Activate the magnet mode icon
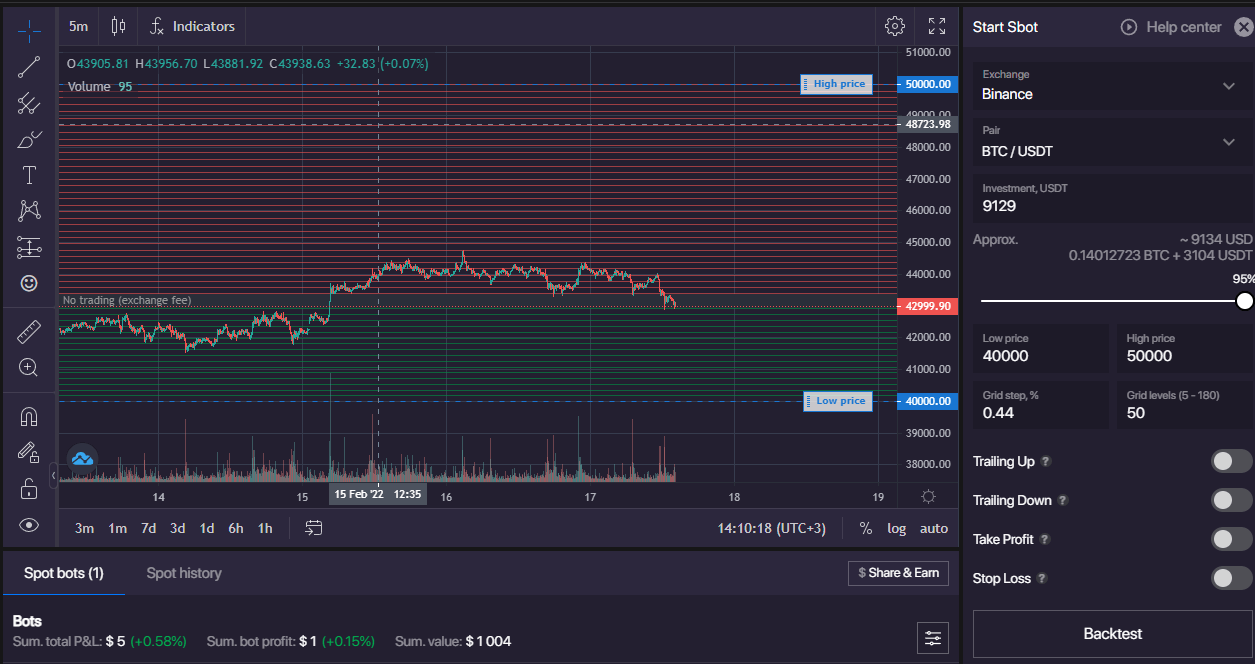This screenshot has height=664, width=1255. coord(29,416)
